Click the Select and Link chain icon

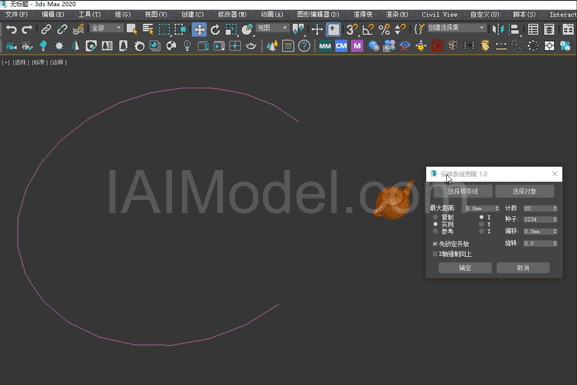pos(46,29)
